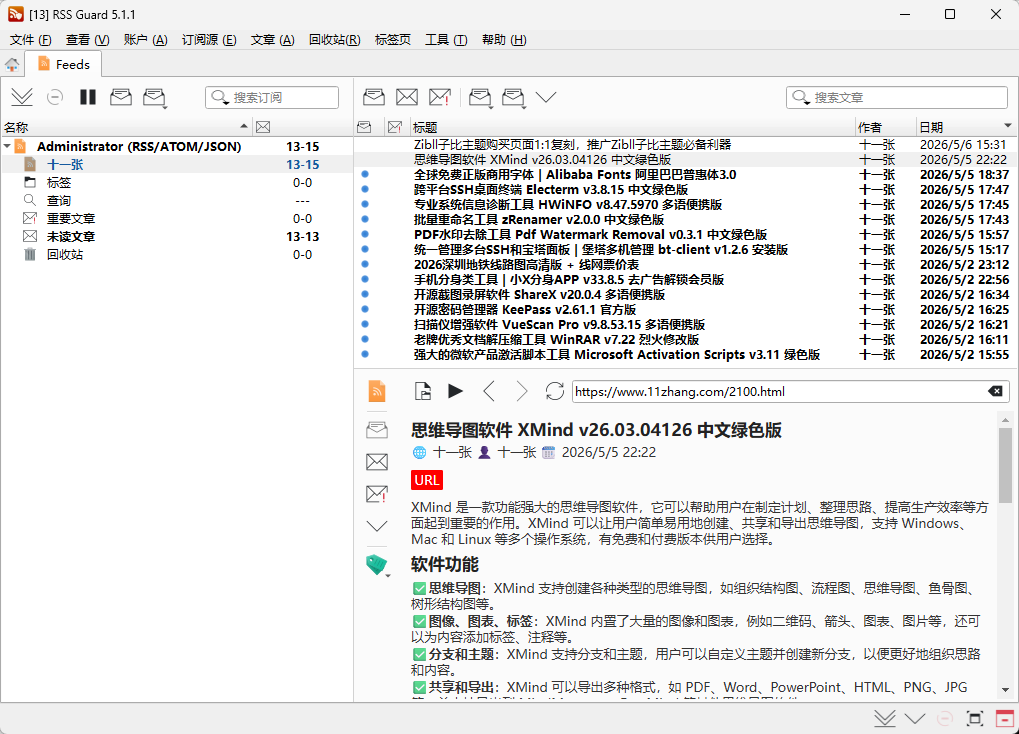Sort feeds by 名称 column header
The width and height of the screenshot is (1019, 734).
point(126,127)
